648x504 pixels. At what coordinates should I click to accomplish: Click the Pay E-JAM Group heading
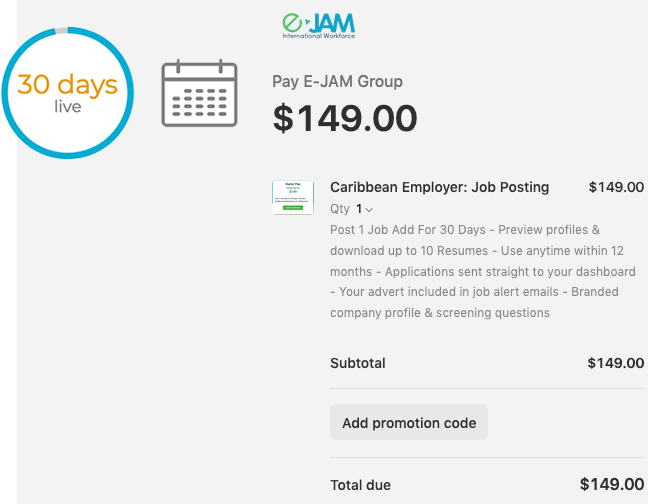337,81
